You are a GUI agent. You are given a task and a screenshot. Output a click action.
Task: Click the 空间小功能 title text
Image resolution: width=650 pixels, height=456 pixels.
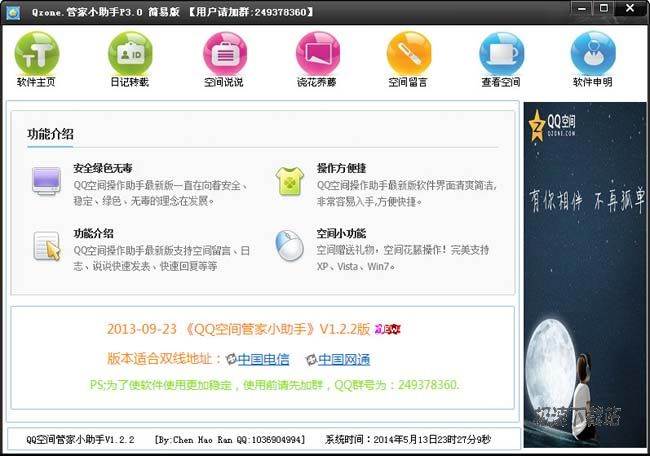click(x=341, y=233)
